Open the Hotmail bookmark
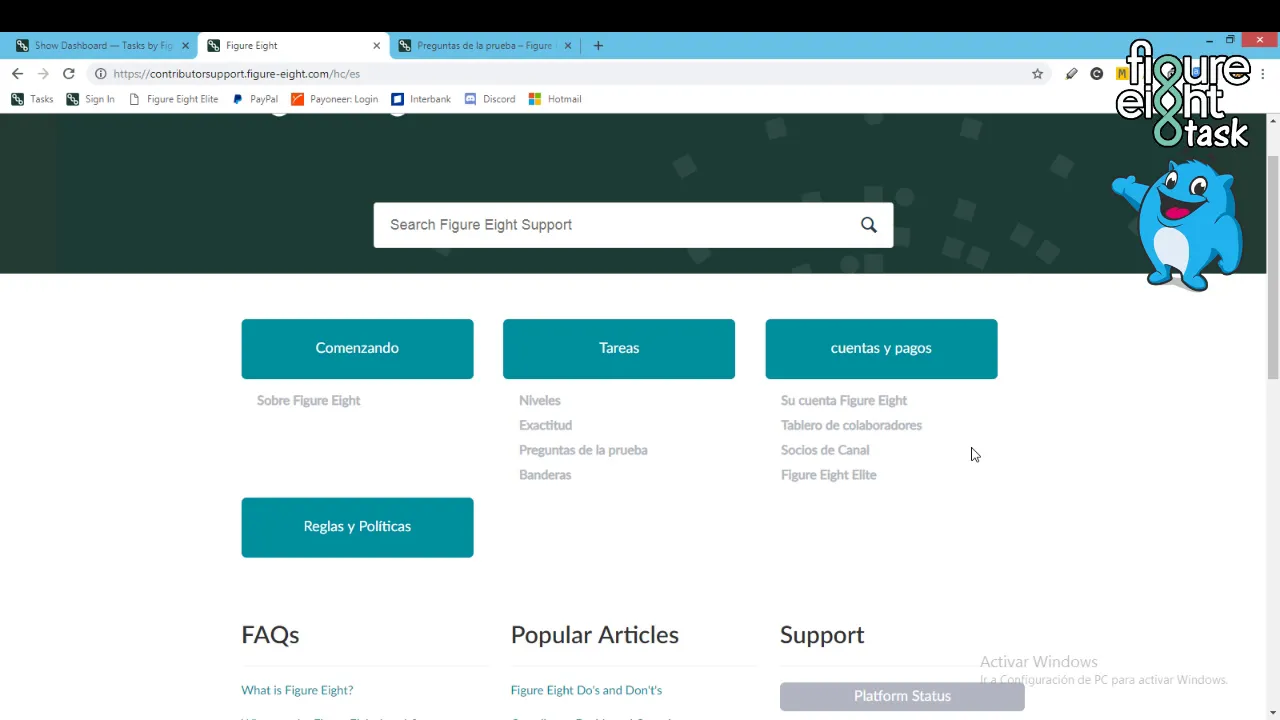The image size is (1280, 720). tap(555, 99)
